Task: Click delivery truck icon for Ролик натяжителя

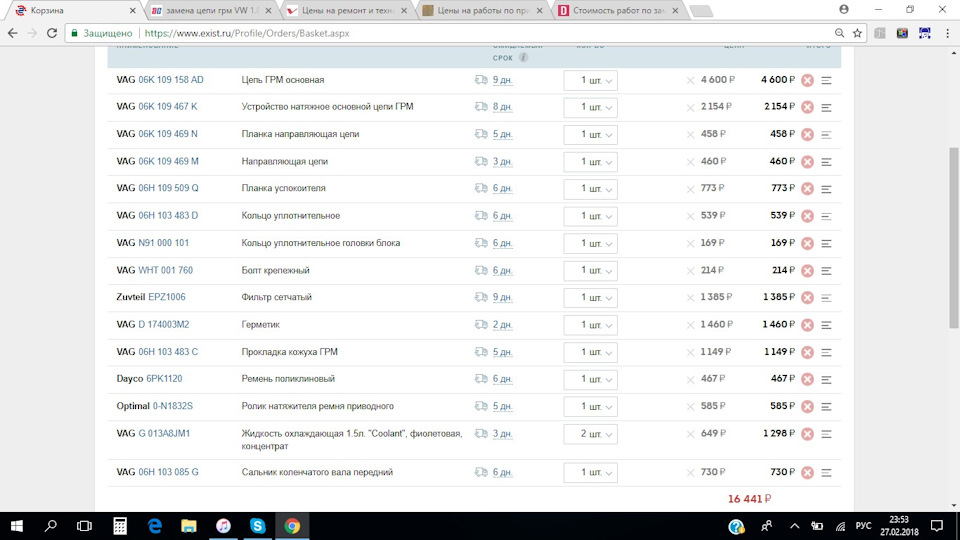Action: pos(481,406)
